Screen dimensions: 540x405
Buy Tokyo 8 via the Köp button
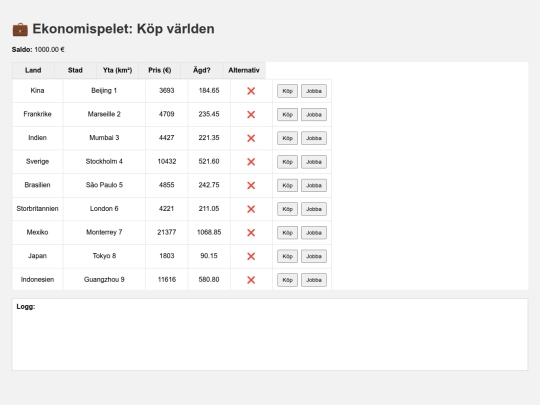click(287, 256)
